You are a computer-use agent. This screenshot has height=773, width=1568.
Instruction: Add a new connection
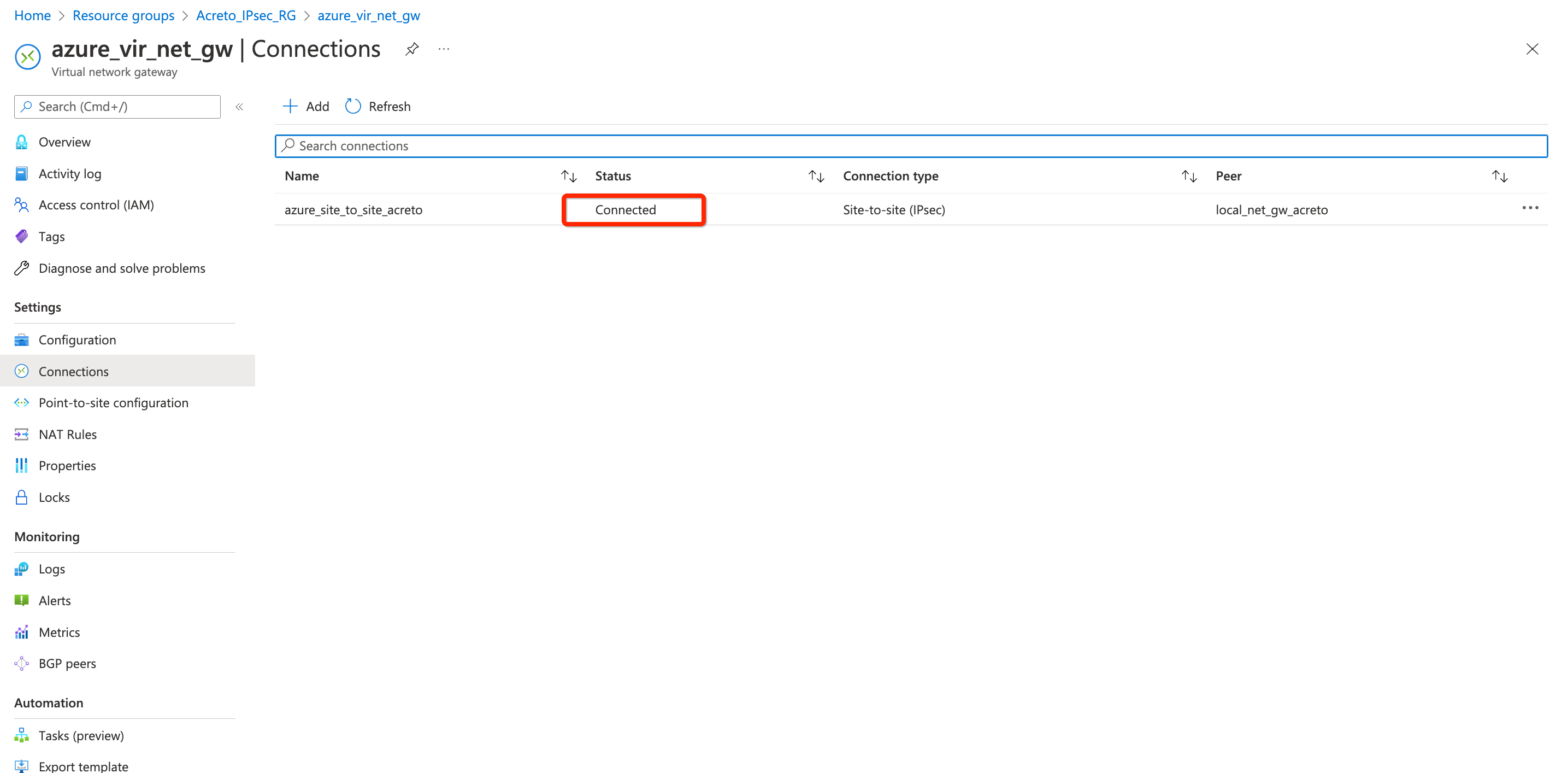pos(305,107)
